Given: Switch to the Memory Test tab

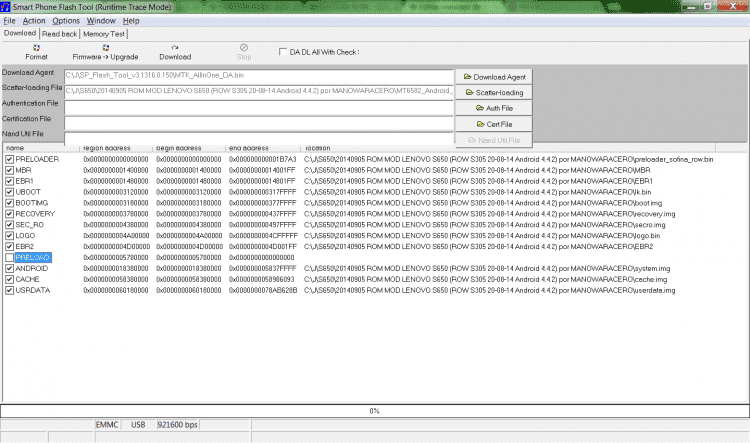Looking at the screenshot, I should point(104,34).
